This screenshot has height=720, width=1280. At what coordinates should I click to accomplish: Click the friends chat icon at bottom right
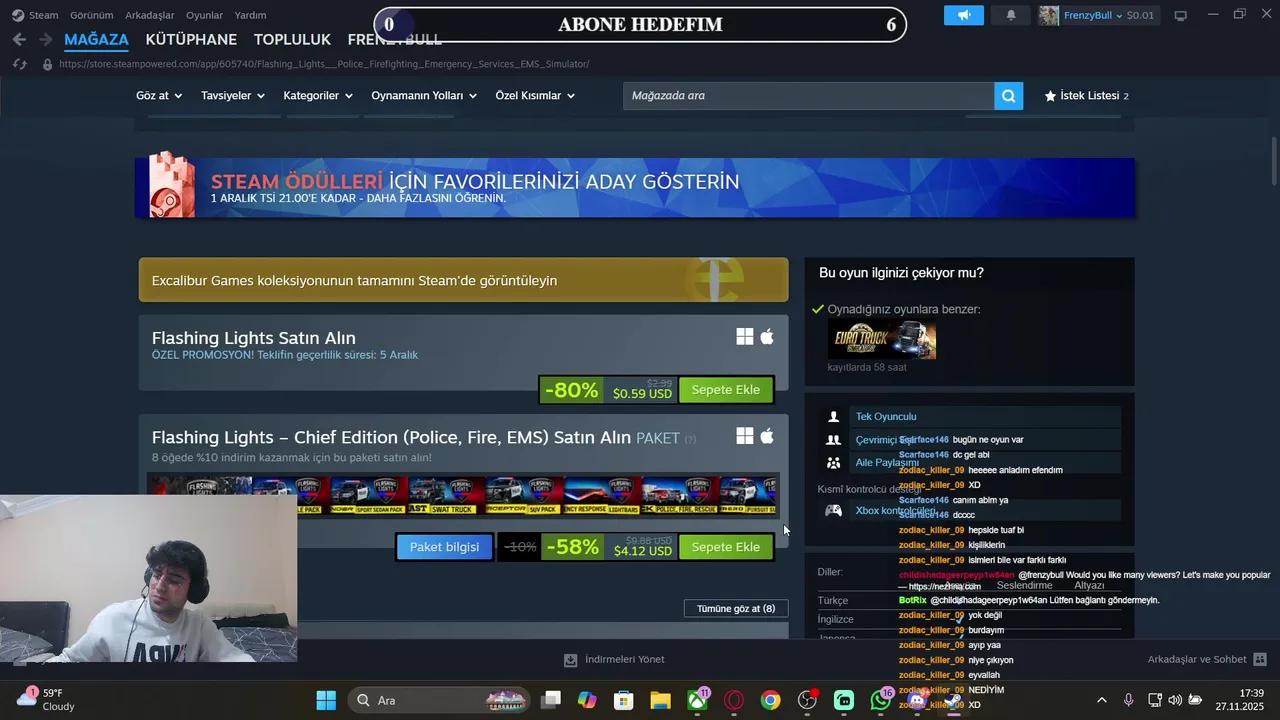[1260, 660]
